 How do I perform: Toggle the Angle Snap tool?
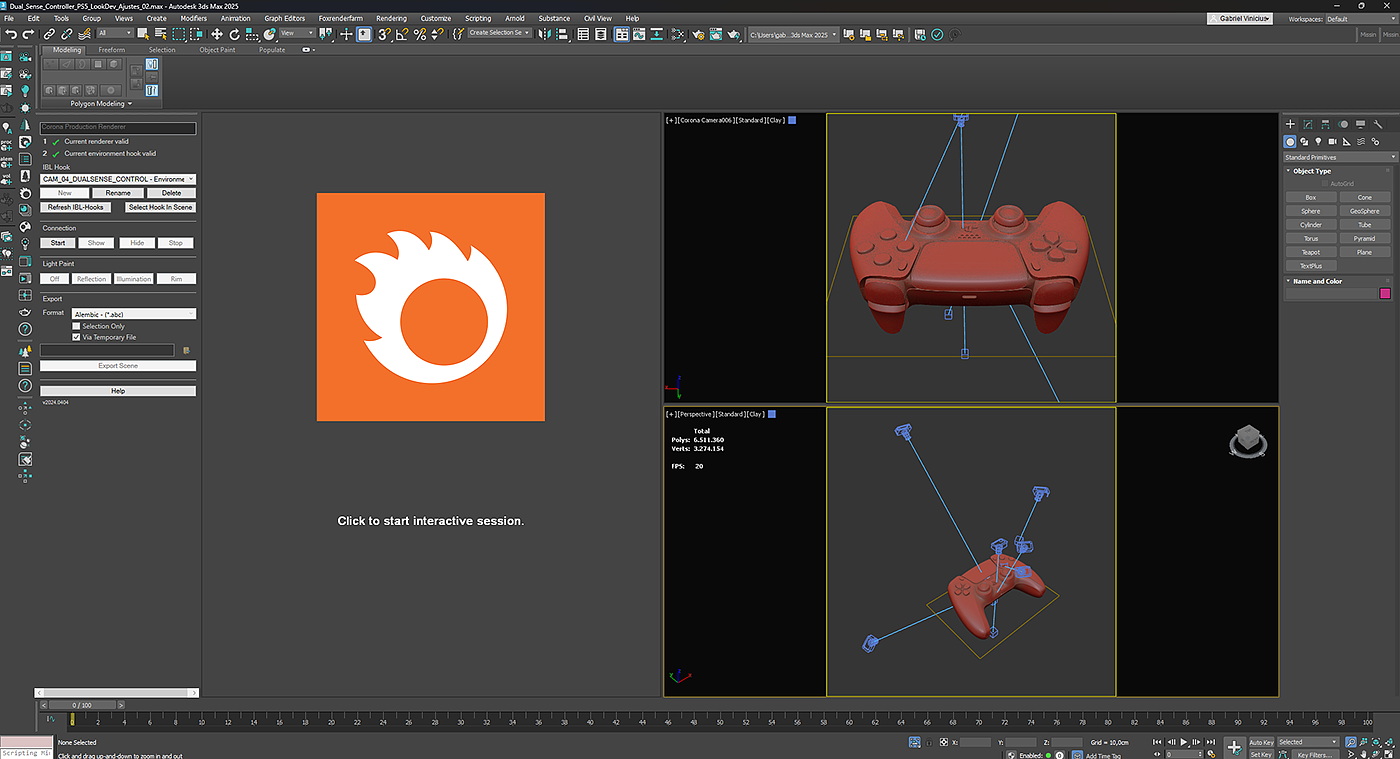click(x=401, y=34)
